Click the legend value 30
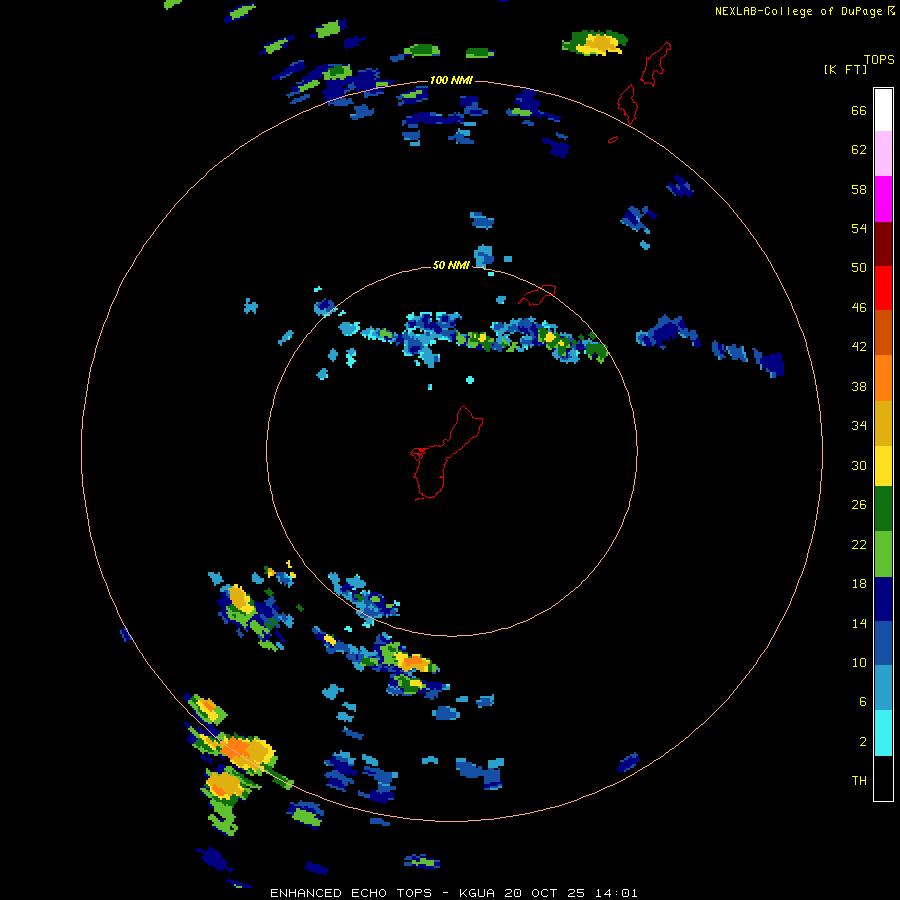 coord(859,465)
